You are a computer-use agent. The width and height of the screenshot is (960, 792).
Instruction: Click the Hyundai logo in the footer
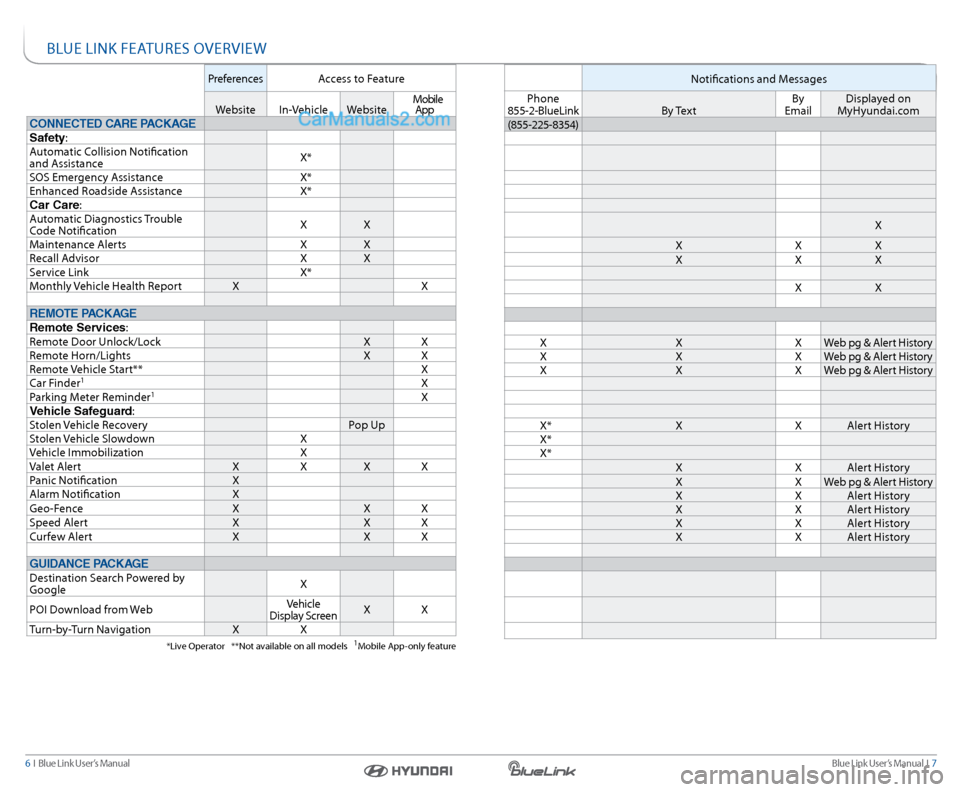408,771
